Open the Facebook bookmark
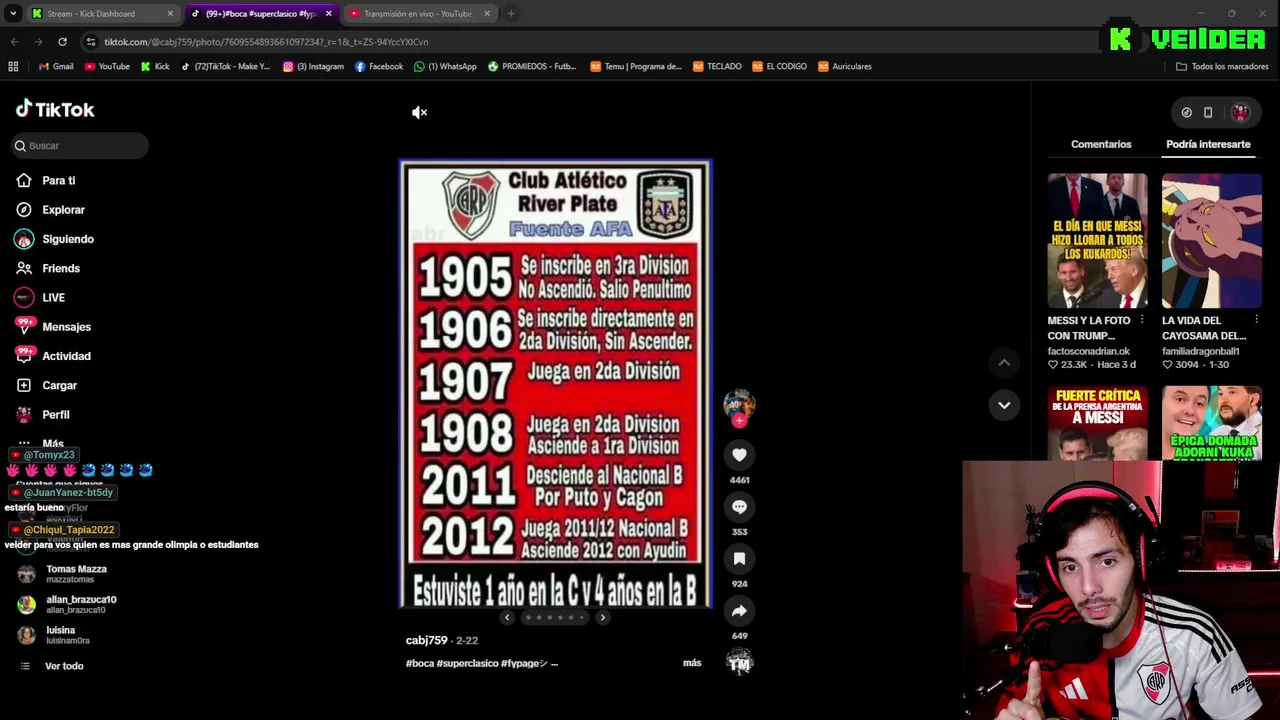Image resolution: width=1280 pixels, height=720 pixels. coord(379,67)
